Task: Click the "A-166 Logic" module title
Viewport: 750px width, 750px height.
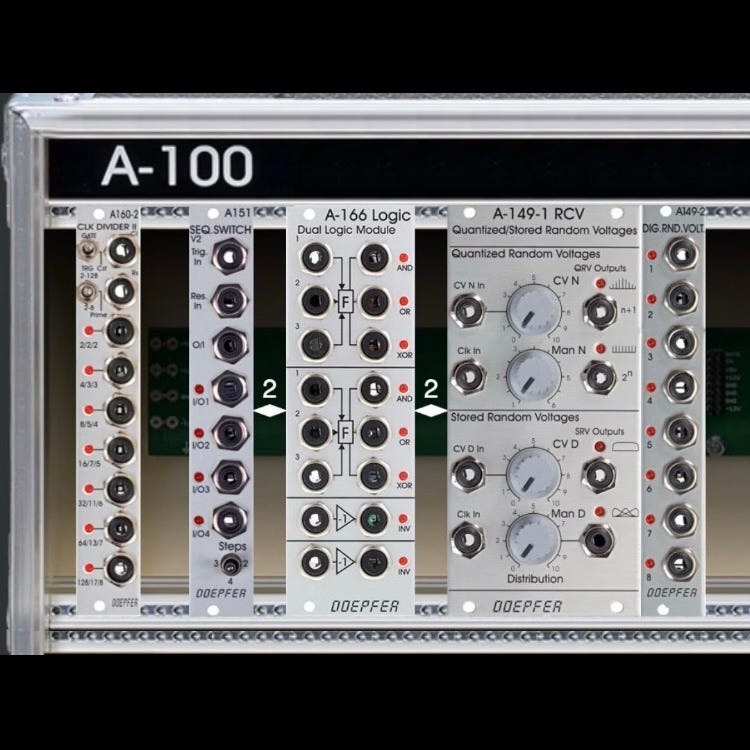Action: [367, 215]
